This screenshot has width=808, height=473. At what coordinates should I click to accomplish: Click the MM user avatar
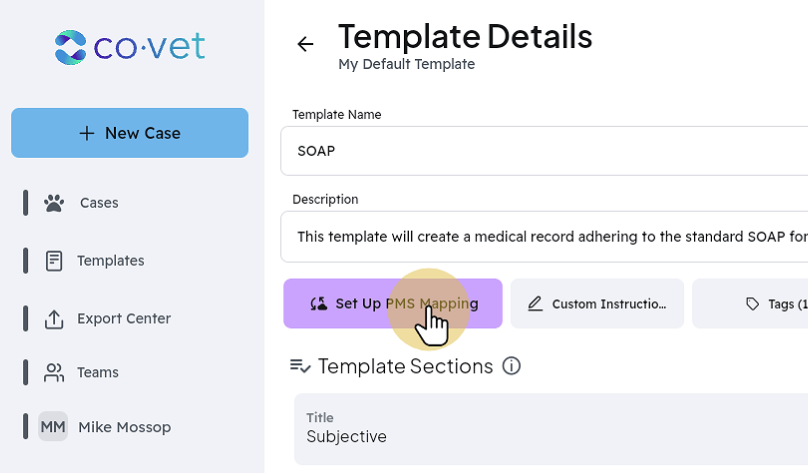coord(53,427)
